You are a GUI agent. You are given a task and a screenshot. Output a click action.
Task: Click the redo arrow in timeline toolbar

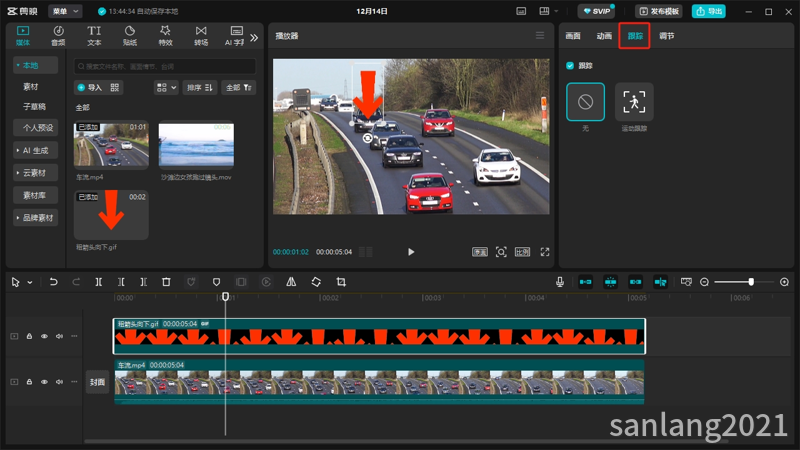point(76,282)
